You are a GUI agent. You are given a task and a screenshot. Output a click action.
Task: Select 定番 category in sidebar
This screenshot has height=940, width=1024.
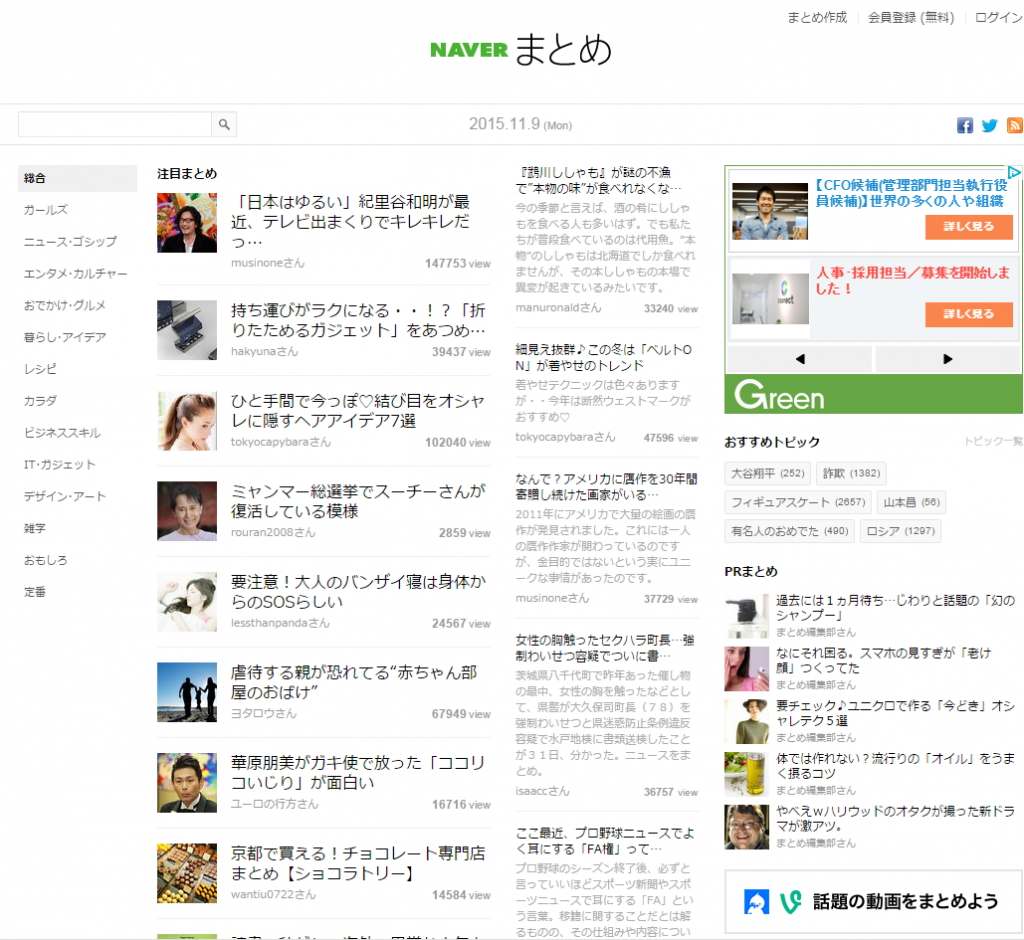35,592
